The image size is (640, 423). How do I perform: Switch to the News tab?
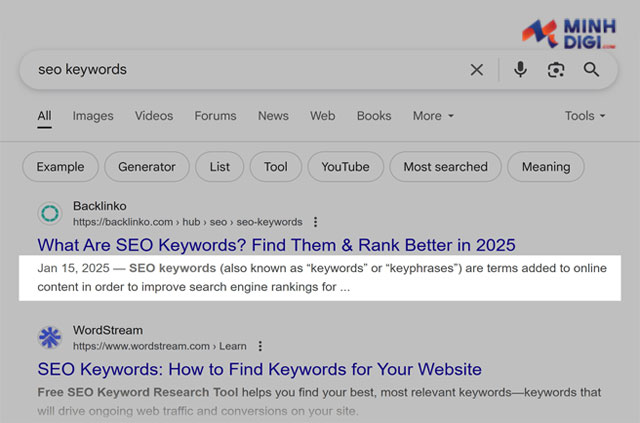273,116
